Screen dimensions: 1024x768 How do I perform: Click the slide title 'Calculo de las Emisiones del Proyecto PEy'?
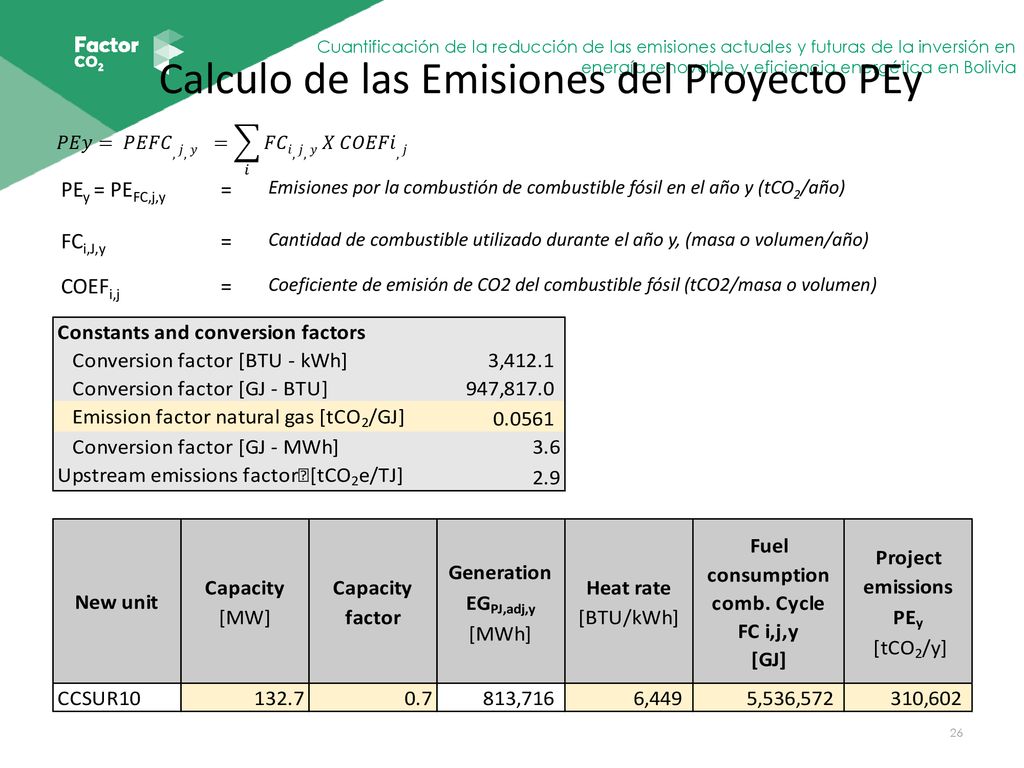(x=540, y=80)
